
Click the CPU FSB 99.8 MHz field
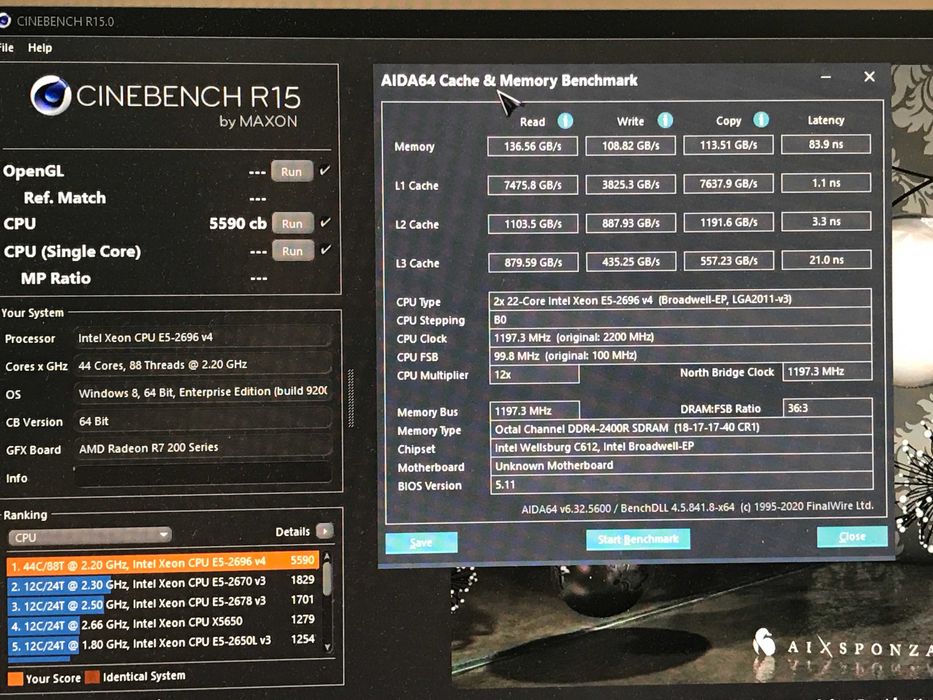point(680,355)
